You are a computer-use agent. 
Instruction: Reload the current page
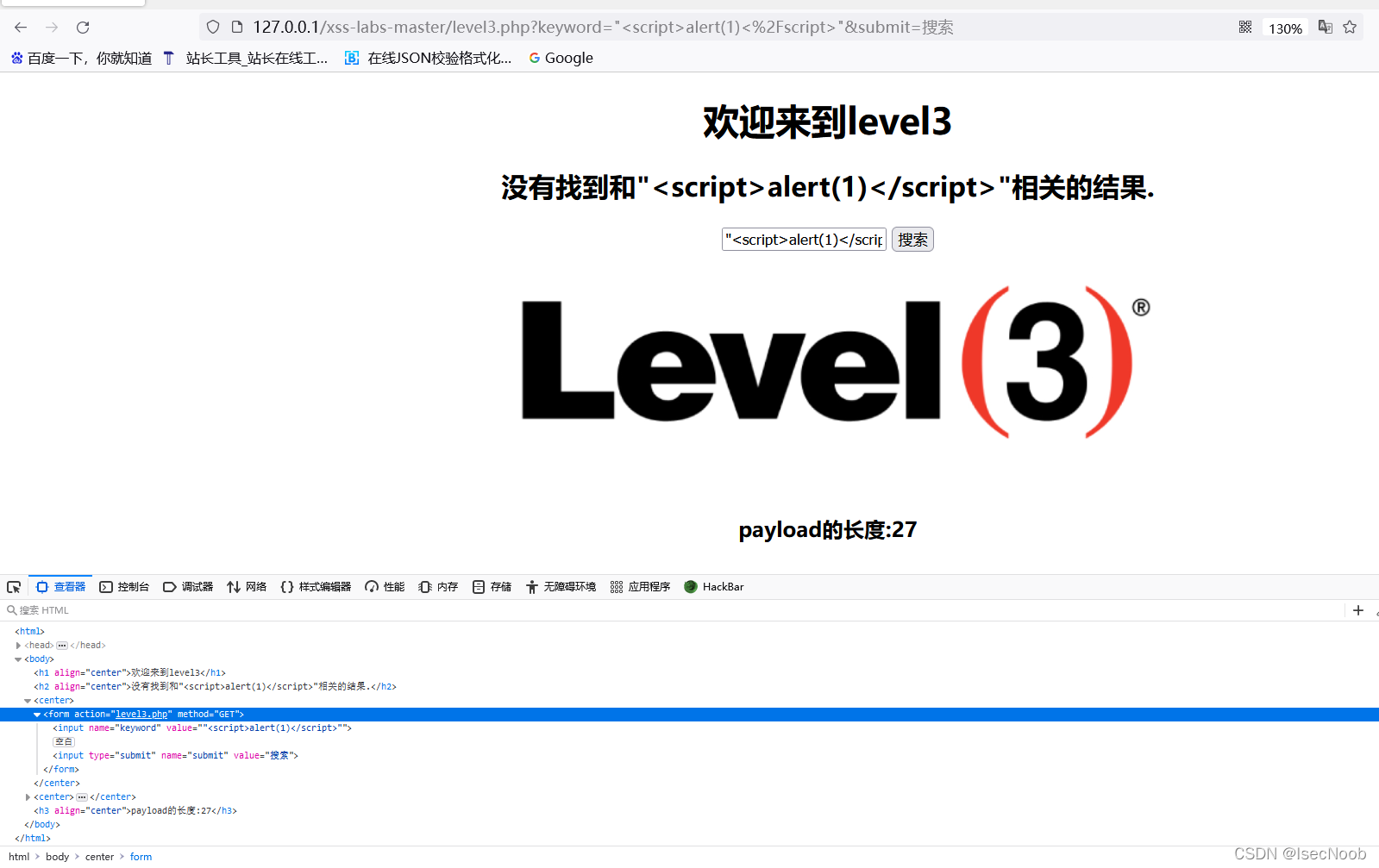pos(83,28)
